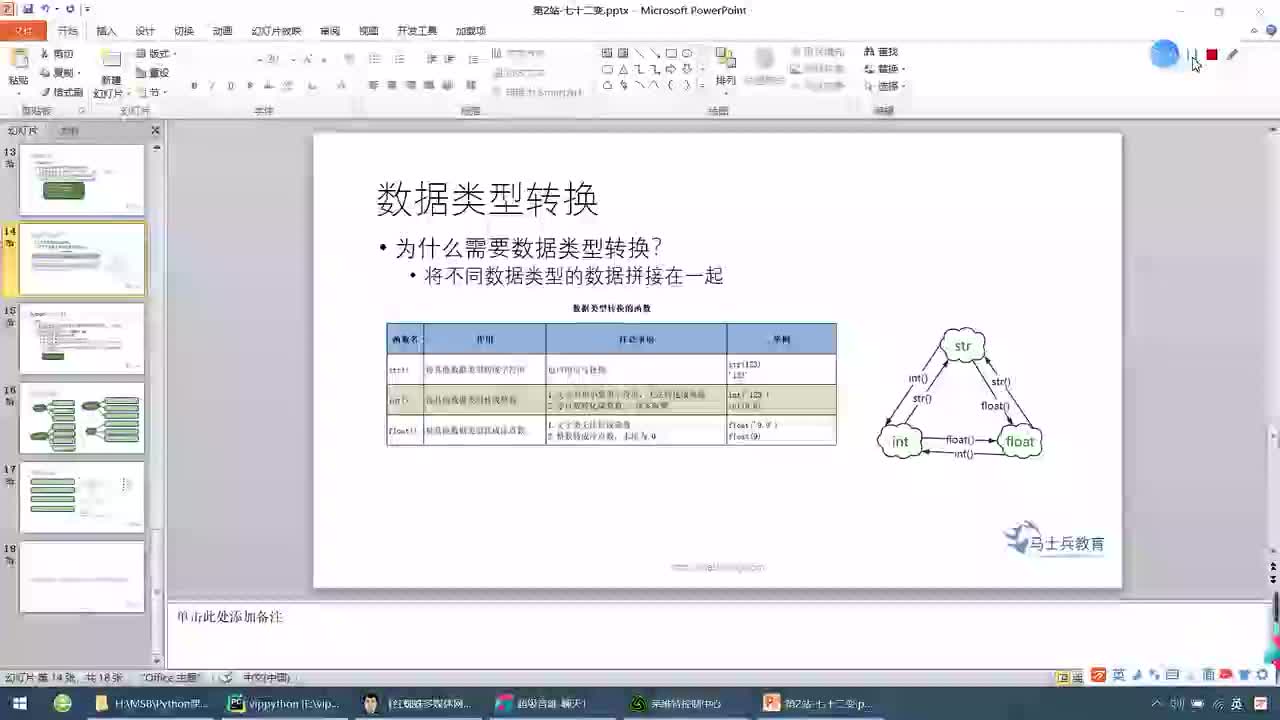Open the font size dropdown
1280x720 pixels.
point(293,60)
